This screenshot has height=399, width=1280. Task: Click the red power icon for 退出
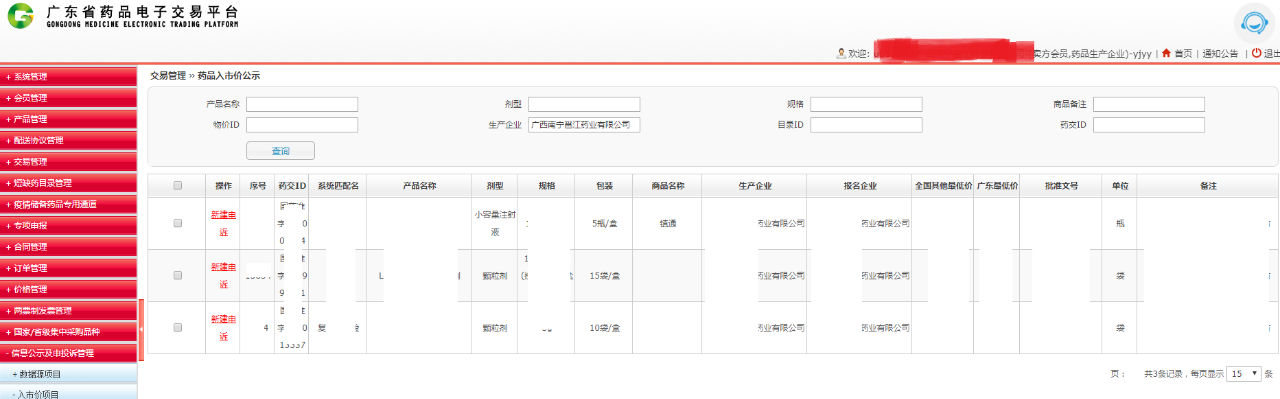(1257, 53)
